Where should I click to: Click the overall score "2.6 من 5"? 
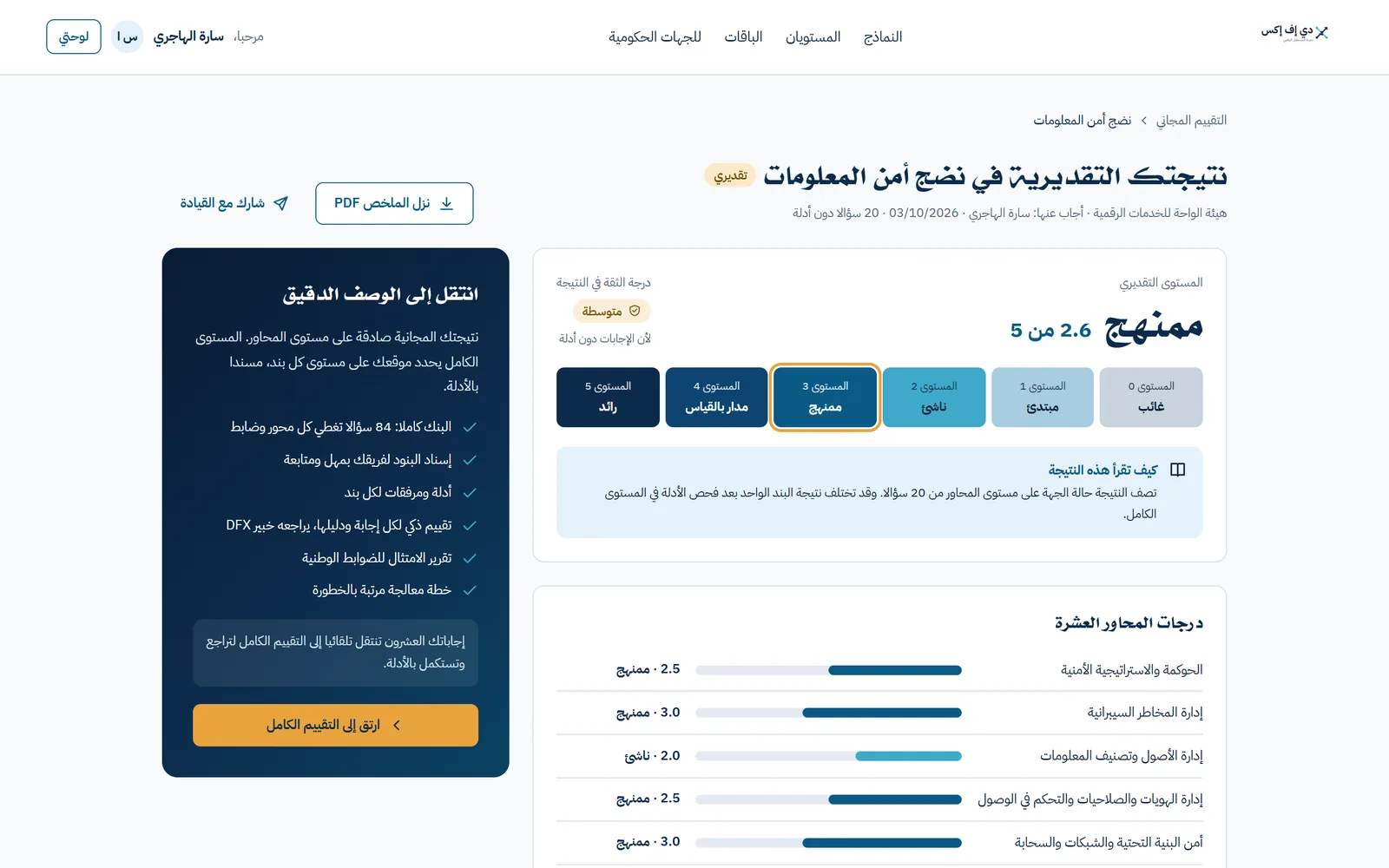pos(1050,330)
